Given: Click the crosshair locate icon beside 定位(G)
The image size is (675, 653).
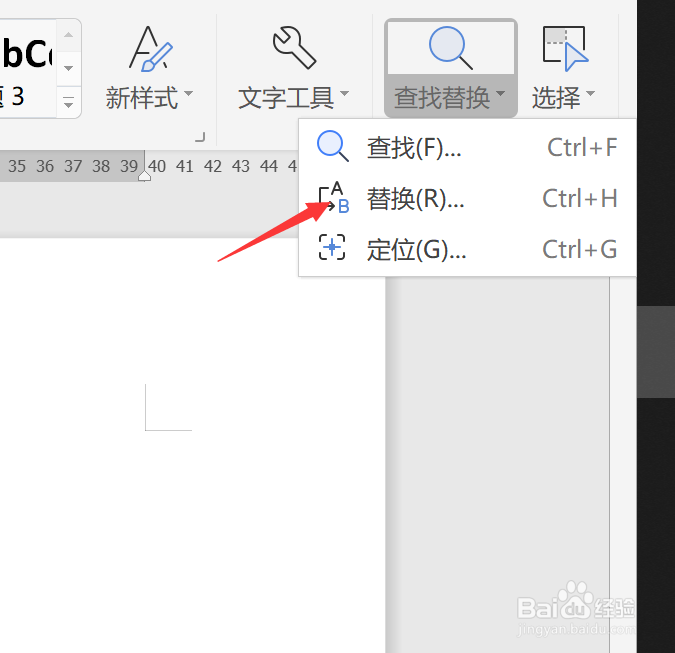Looking at the screenshot, I should (331, 248).
